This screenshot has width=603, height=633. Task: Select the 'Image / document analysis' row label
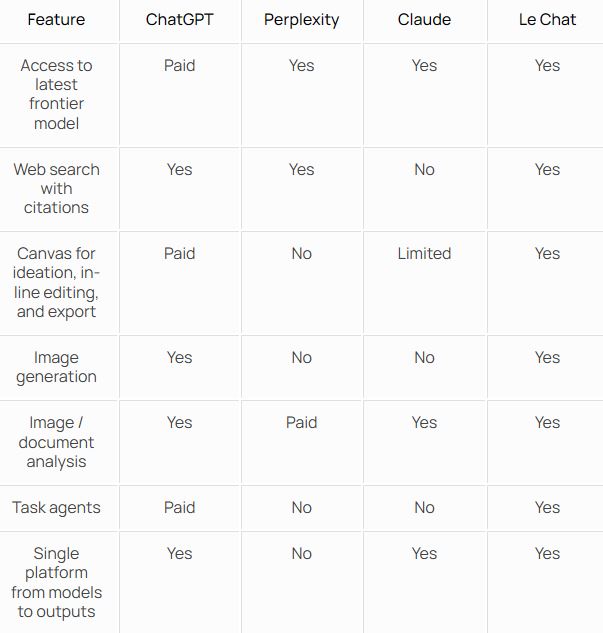(56, 442)
